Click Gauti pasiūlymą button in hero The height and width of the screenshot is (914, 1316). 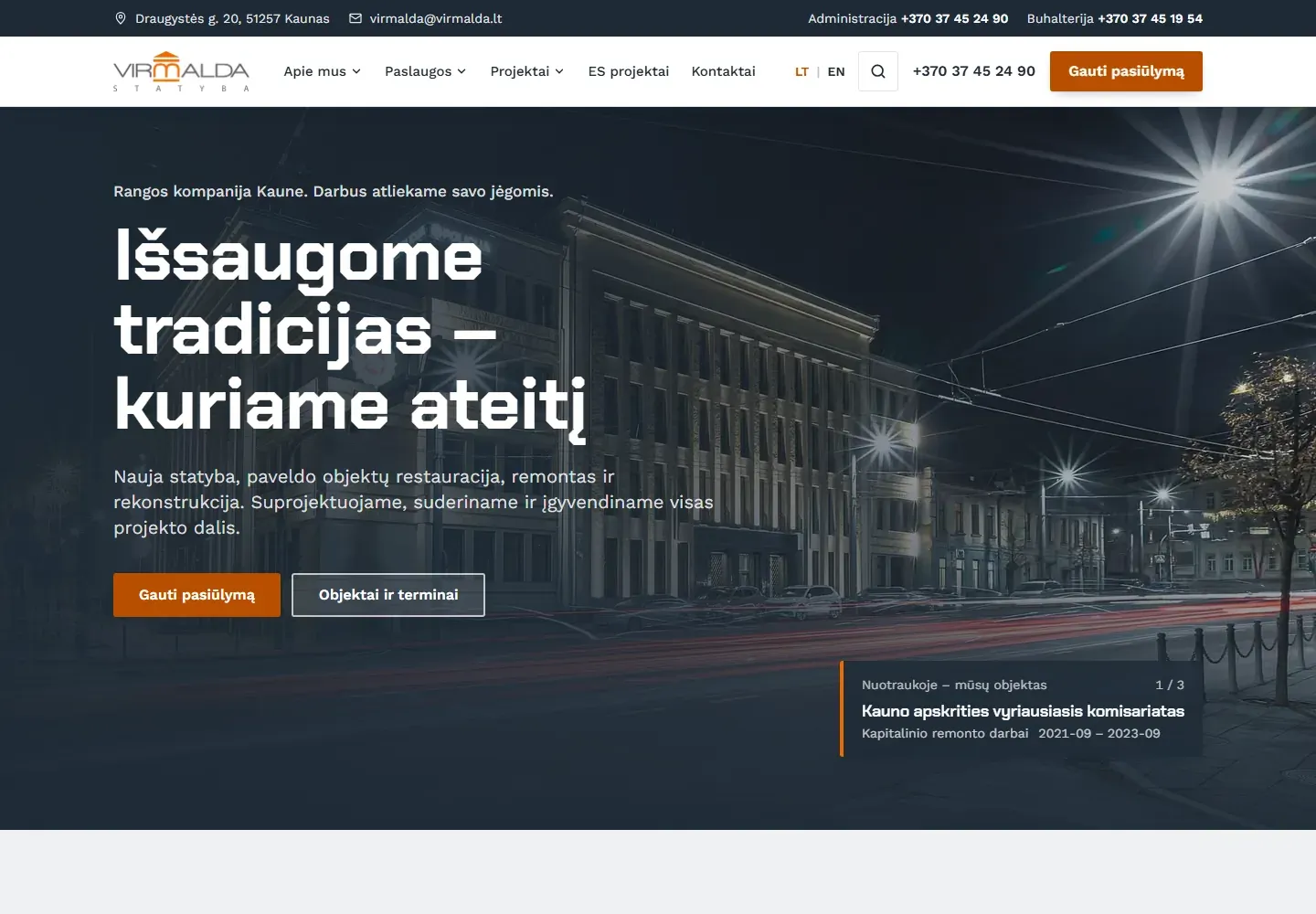(x=196, y=595)
